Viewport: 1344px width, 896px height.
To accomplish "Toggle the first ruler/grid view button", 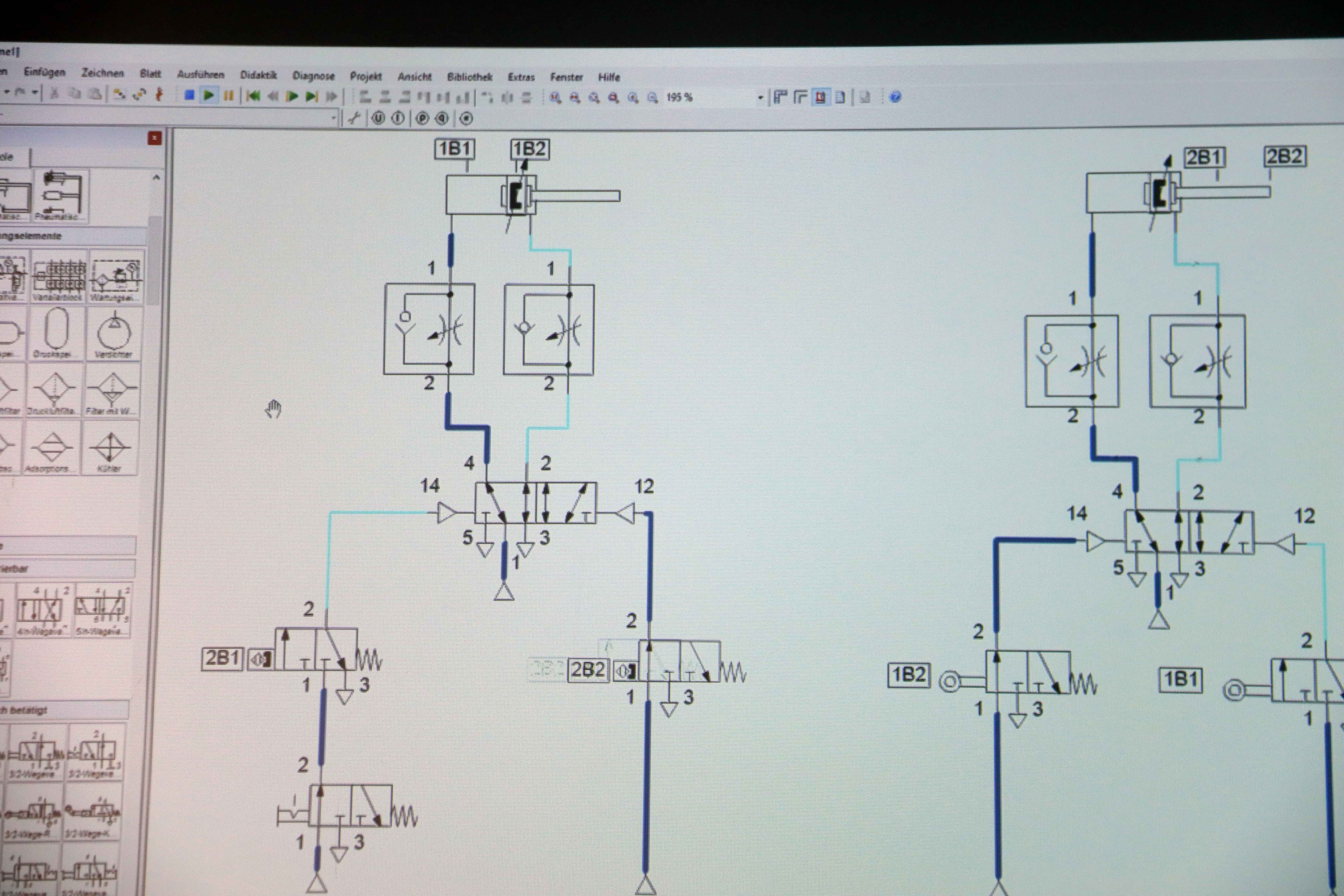I will 780,97.
